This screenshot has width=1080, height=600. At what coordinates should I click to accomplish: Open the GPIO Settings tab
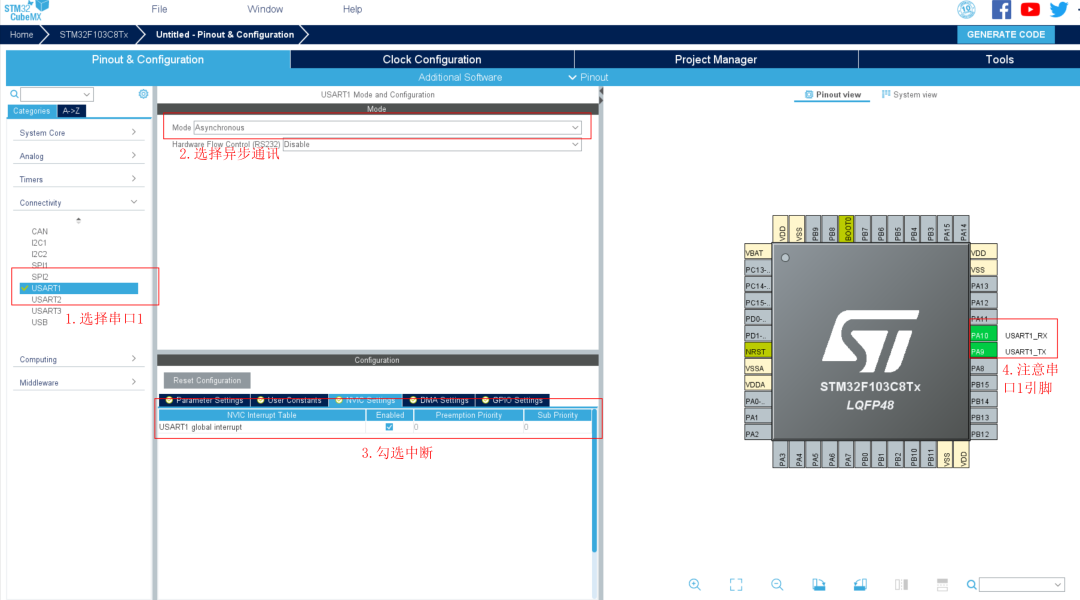pyautogui.click(x=512, y=400)
